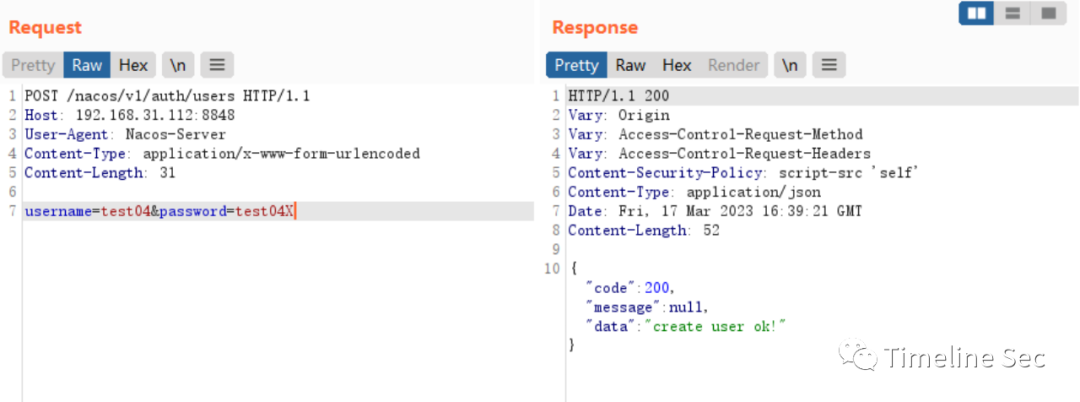1080x402 pixels.
Task: Click the POST /nacos/v1/auth/users request line
Action: pyautogui.click(x=167, y=96)
